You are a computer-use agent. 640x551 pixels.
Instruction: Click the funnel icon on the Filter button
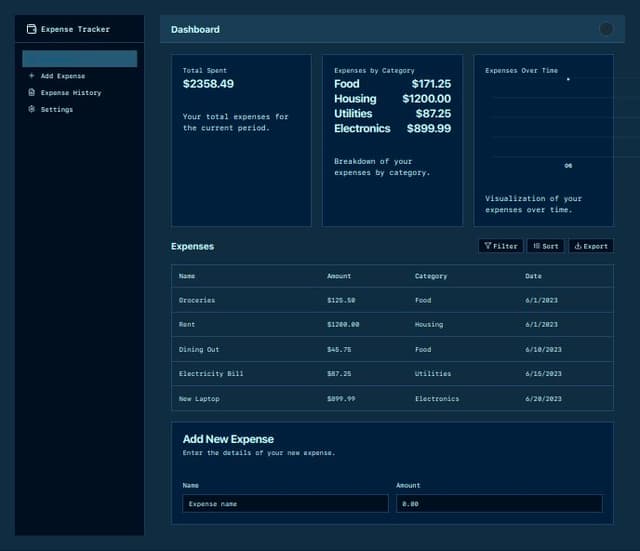487,246
